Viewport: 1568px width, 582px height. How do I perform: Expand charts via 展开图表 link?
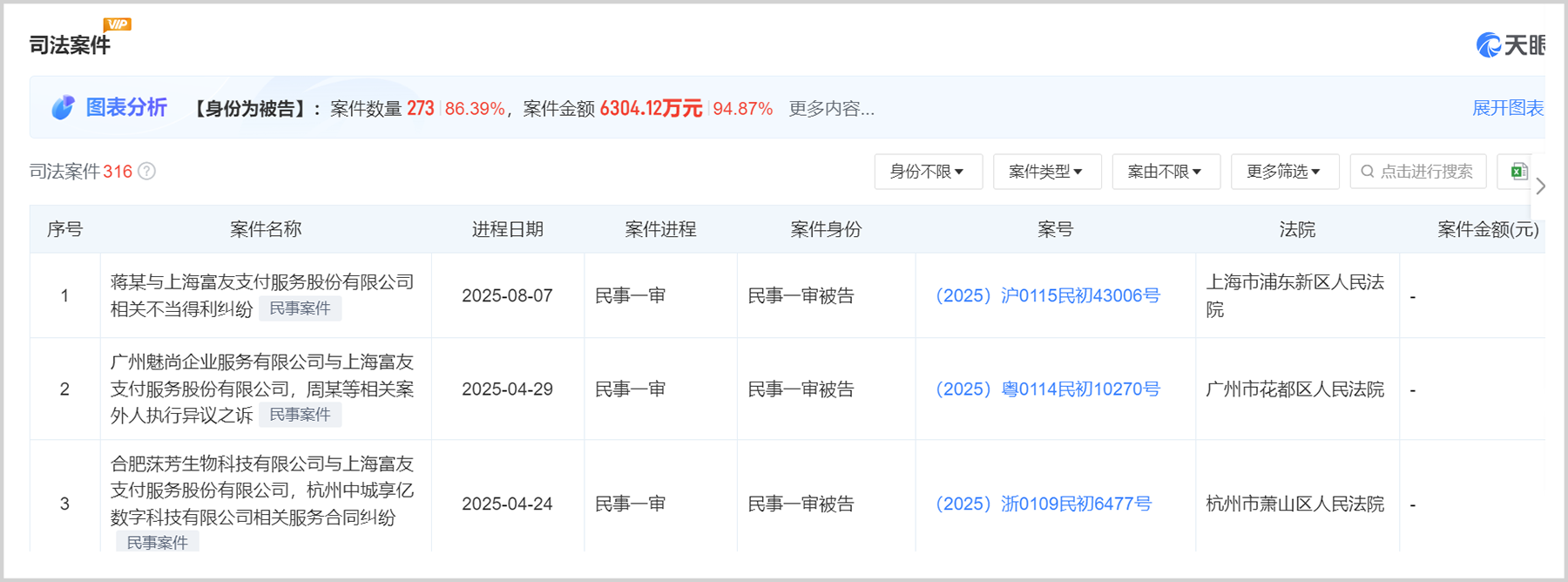pos(1508,108)
